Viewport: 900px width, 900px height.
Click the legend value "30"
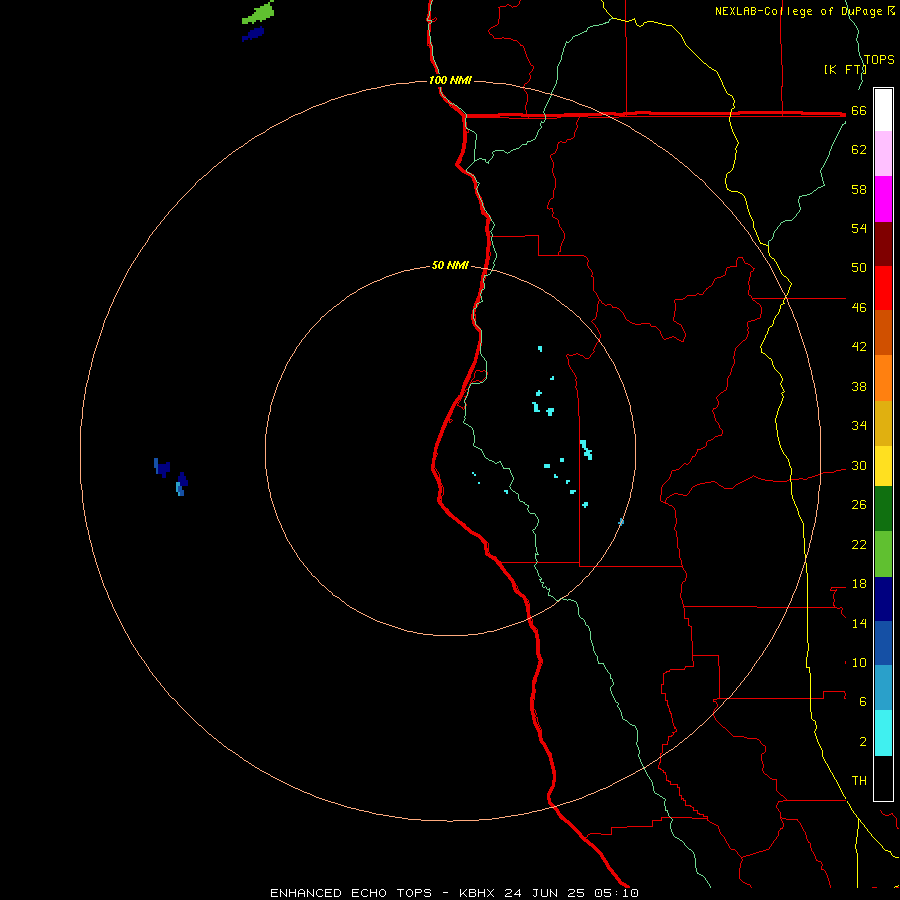tap(859, 465)
